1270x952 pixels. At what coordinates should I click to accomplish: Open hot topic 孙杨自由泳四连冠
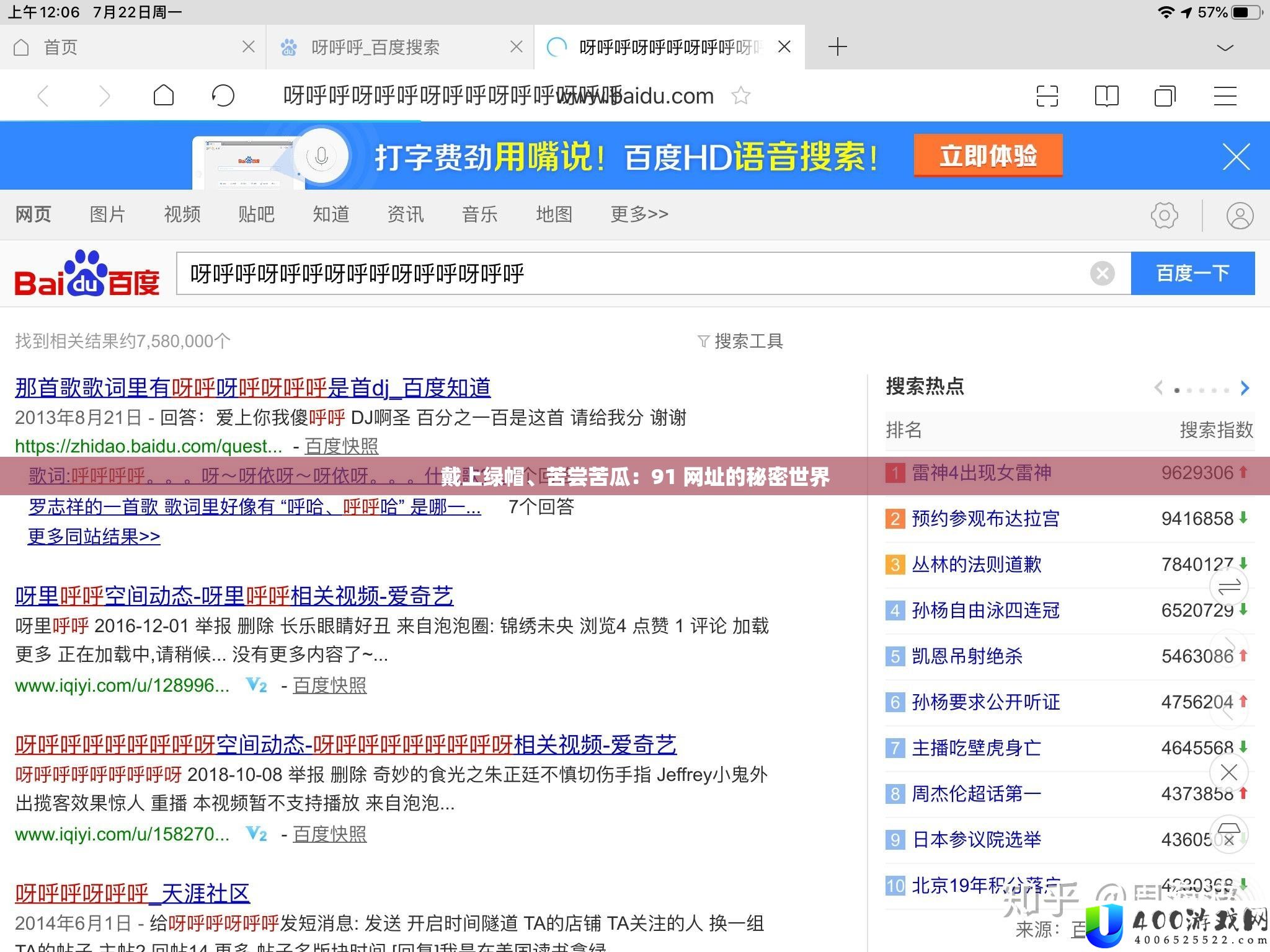pos(985,610)
